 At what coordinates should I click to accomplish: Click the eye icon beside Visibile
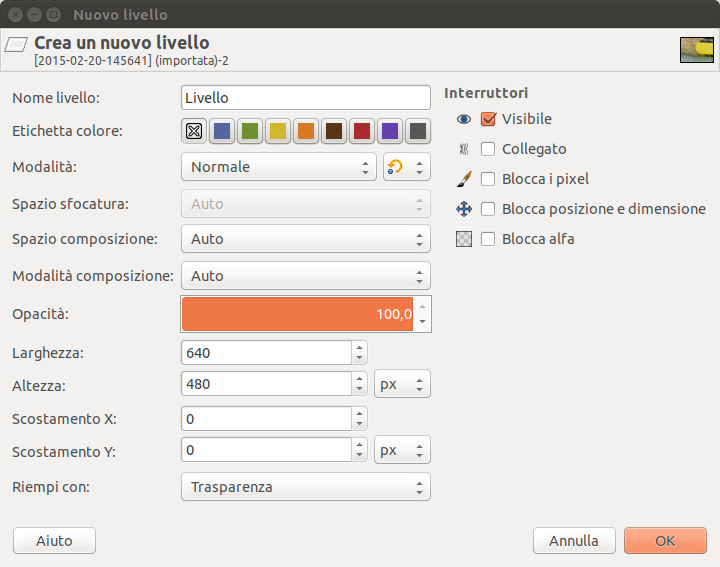[x=463, y=119]
